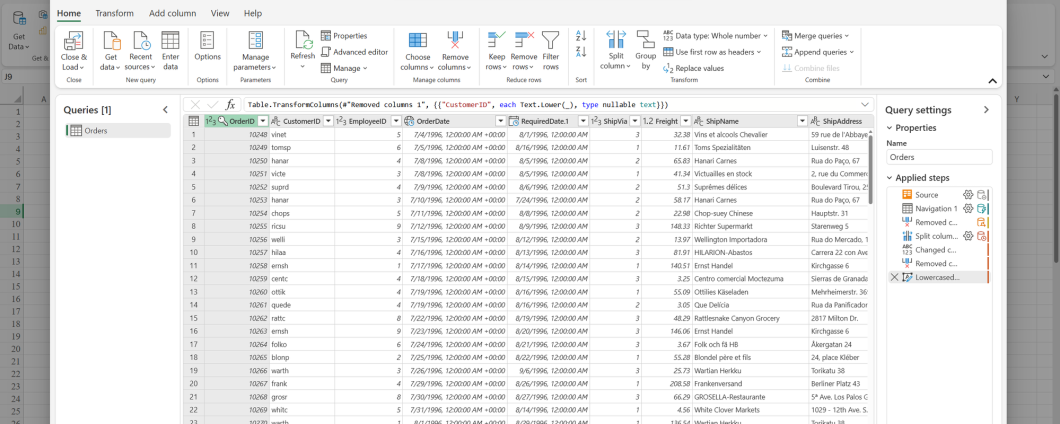Click the Group by icon
The height and width of the screenshot is (424, 1060).
click(x=646, y=39)
